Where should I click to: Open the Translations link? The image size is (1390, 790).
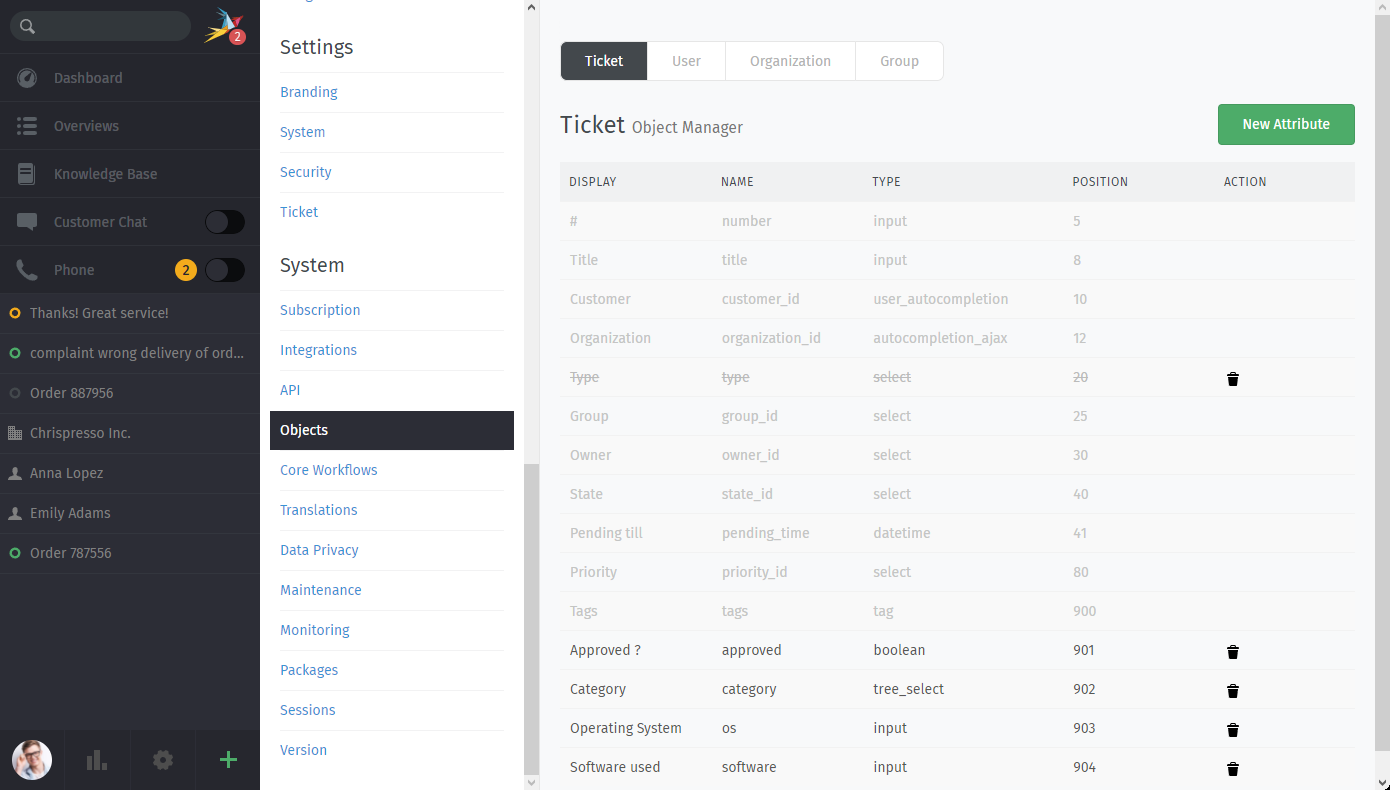click(319, 510)
